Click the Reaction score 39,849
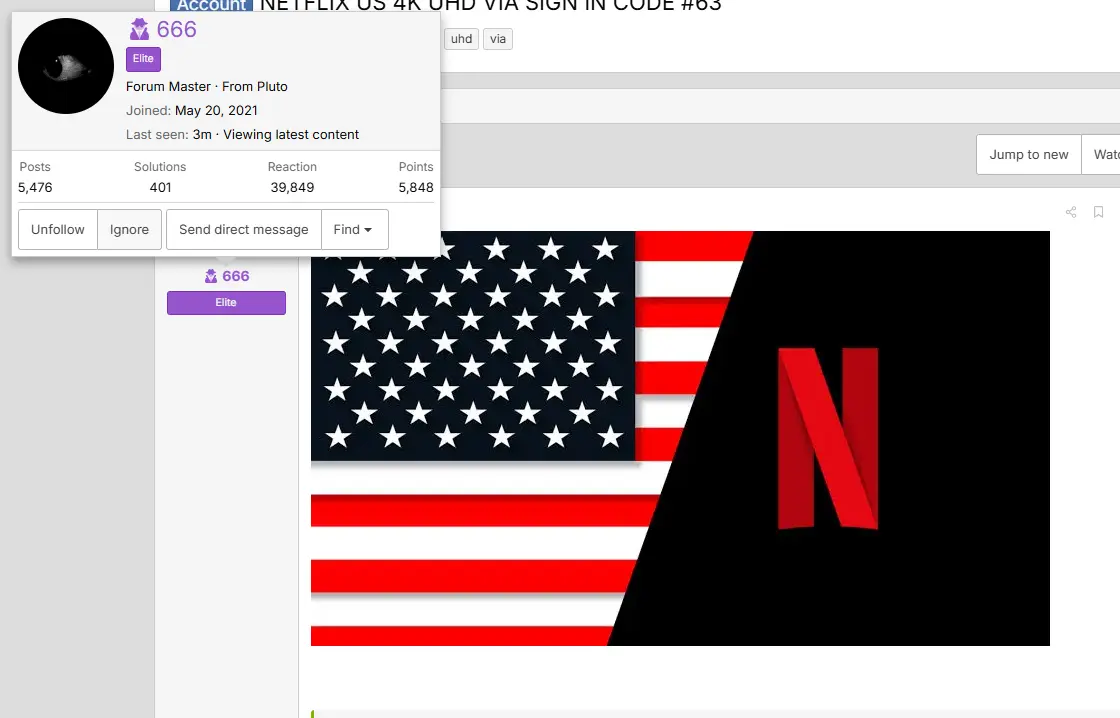Viewport: 1120px width, 718px height. click(x=292, y=187)
